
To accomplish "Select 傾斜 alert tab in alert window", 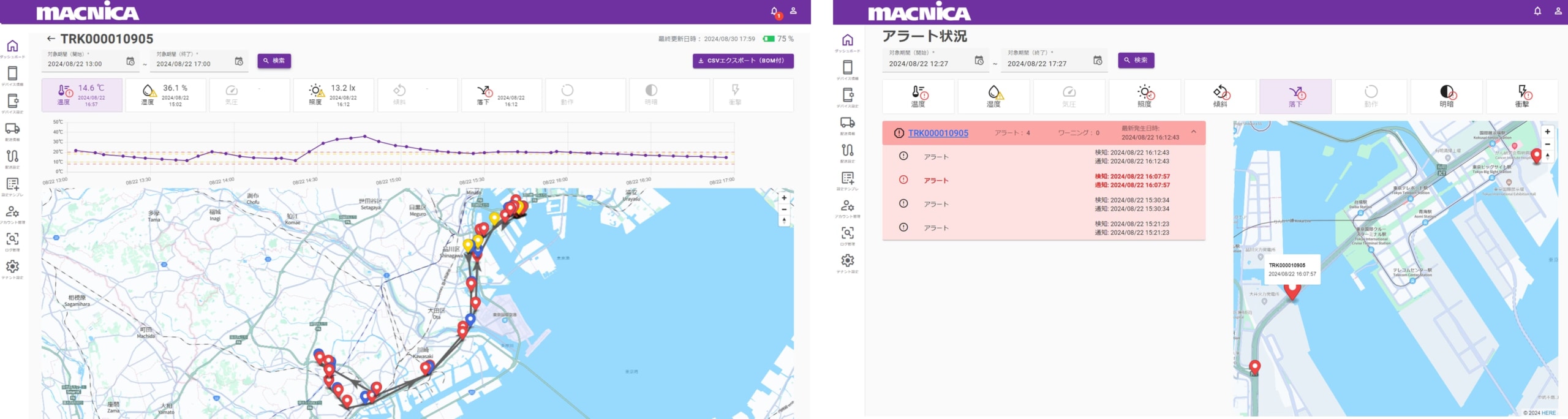I will tap(1220, 97).
